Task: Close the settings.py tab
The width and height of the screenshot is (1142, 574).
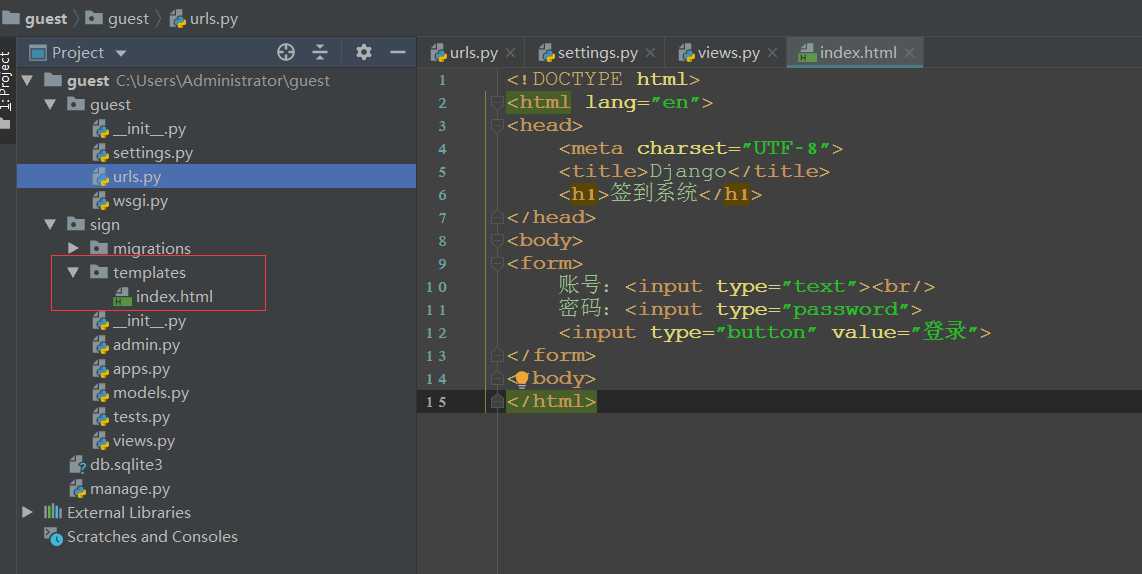Action: [650, 53]
